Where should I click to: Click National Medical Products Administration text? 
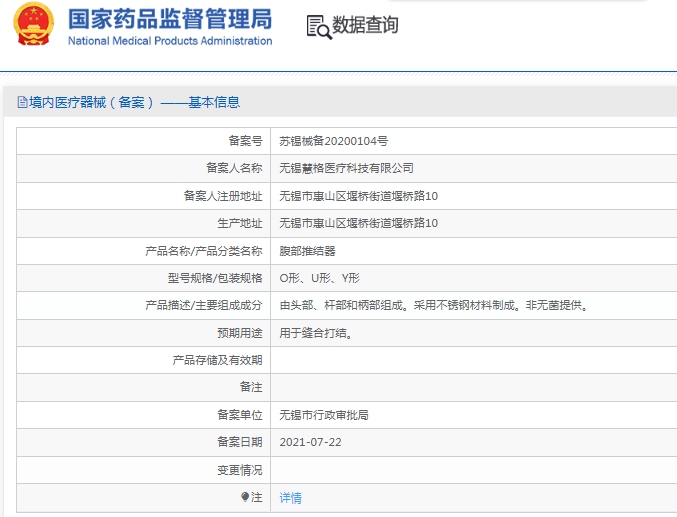(170, 41)
